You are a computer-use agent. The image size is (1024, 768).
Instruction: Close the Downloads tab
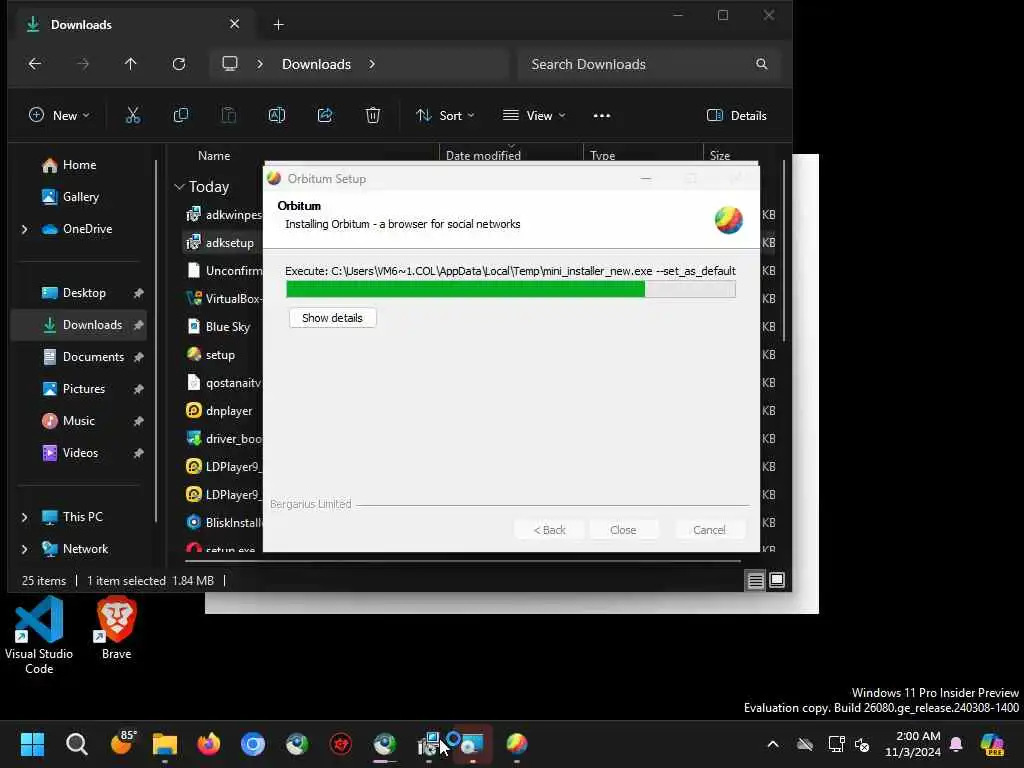point(234,24)
